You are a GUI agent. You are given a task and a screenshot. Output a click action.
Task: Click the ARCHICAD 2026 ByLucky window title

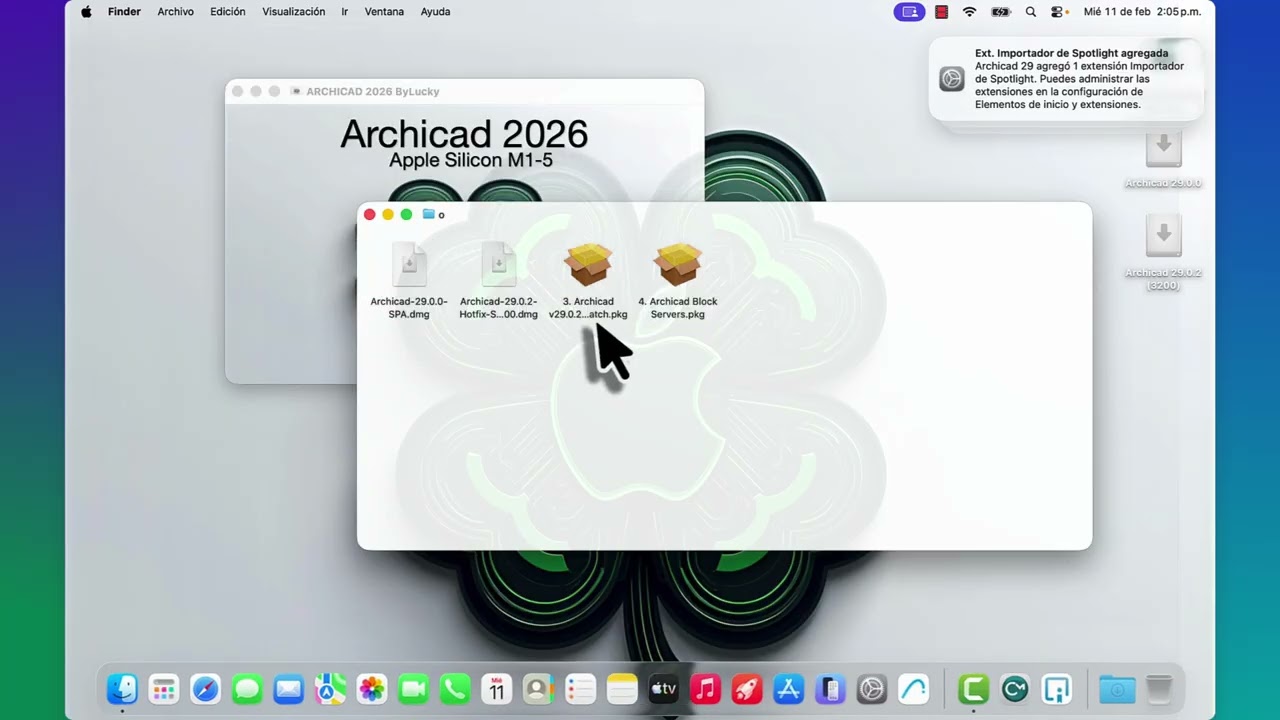pyautogui.click(x=373, y=91)
